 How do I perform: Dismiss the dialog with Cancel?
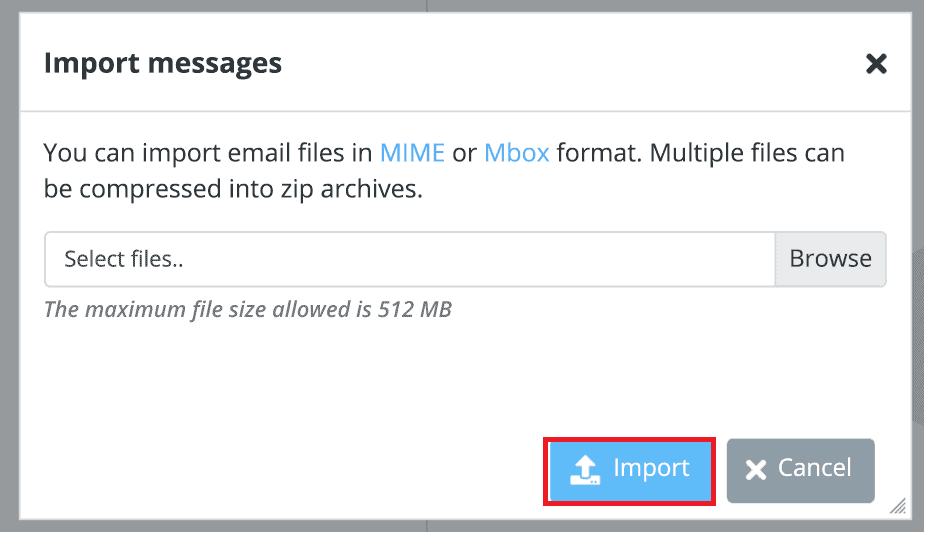pos(800,469)
